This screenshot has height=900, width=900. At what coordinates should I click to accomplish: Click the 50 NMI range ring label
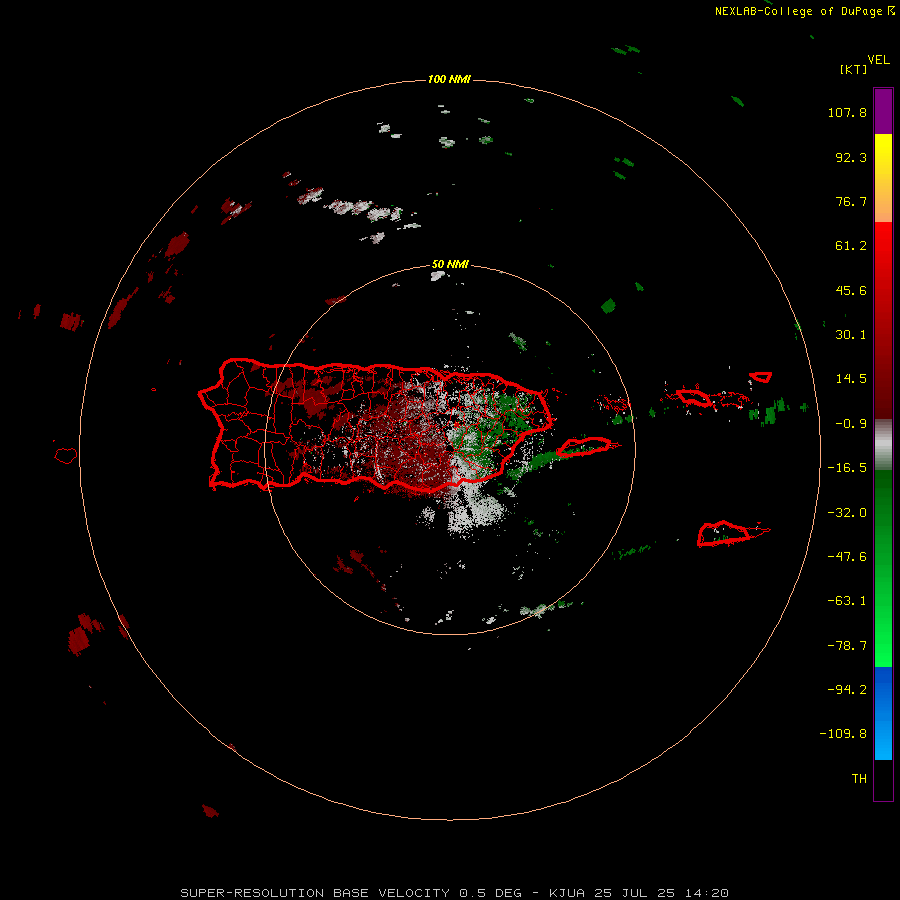point(449,265)
